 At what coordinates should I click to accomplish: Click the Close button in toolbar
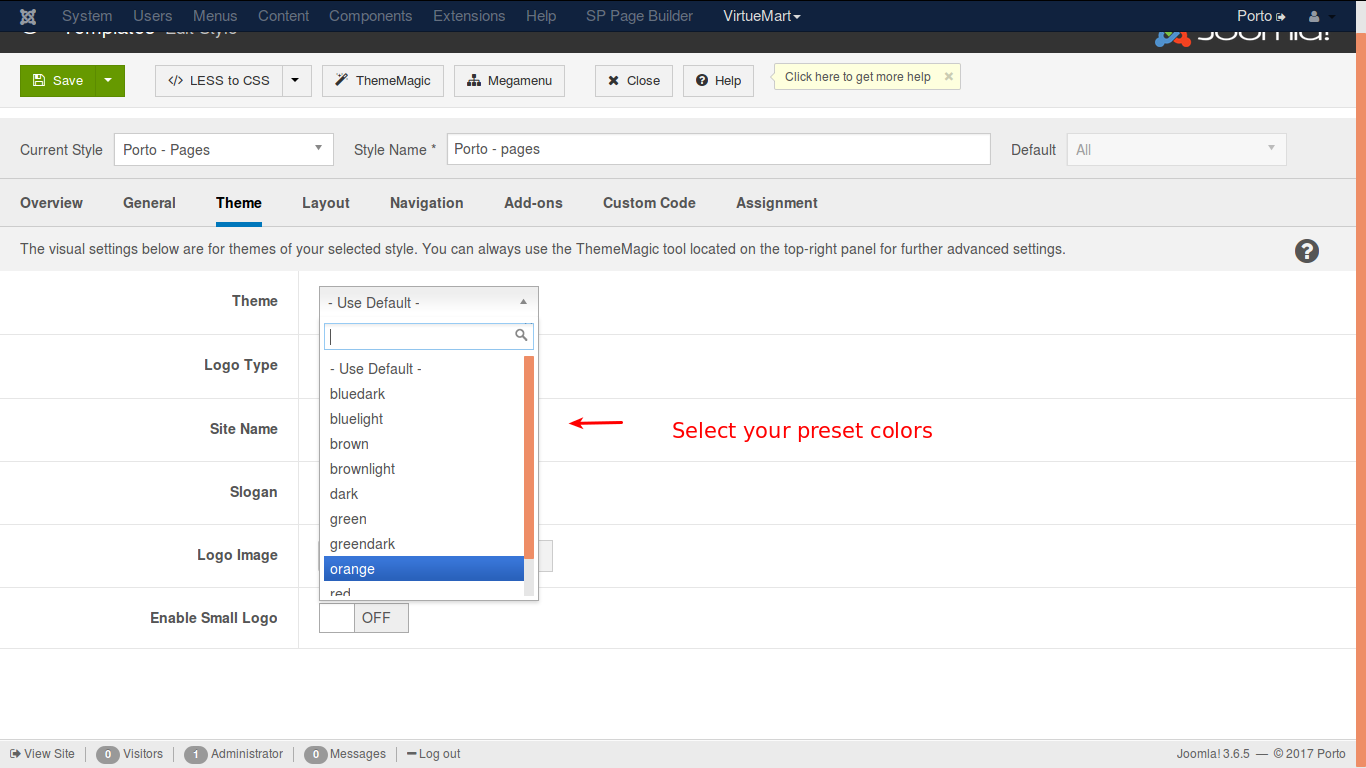(634, 81)
